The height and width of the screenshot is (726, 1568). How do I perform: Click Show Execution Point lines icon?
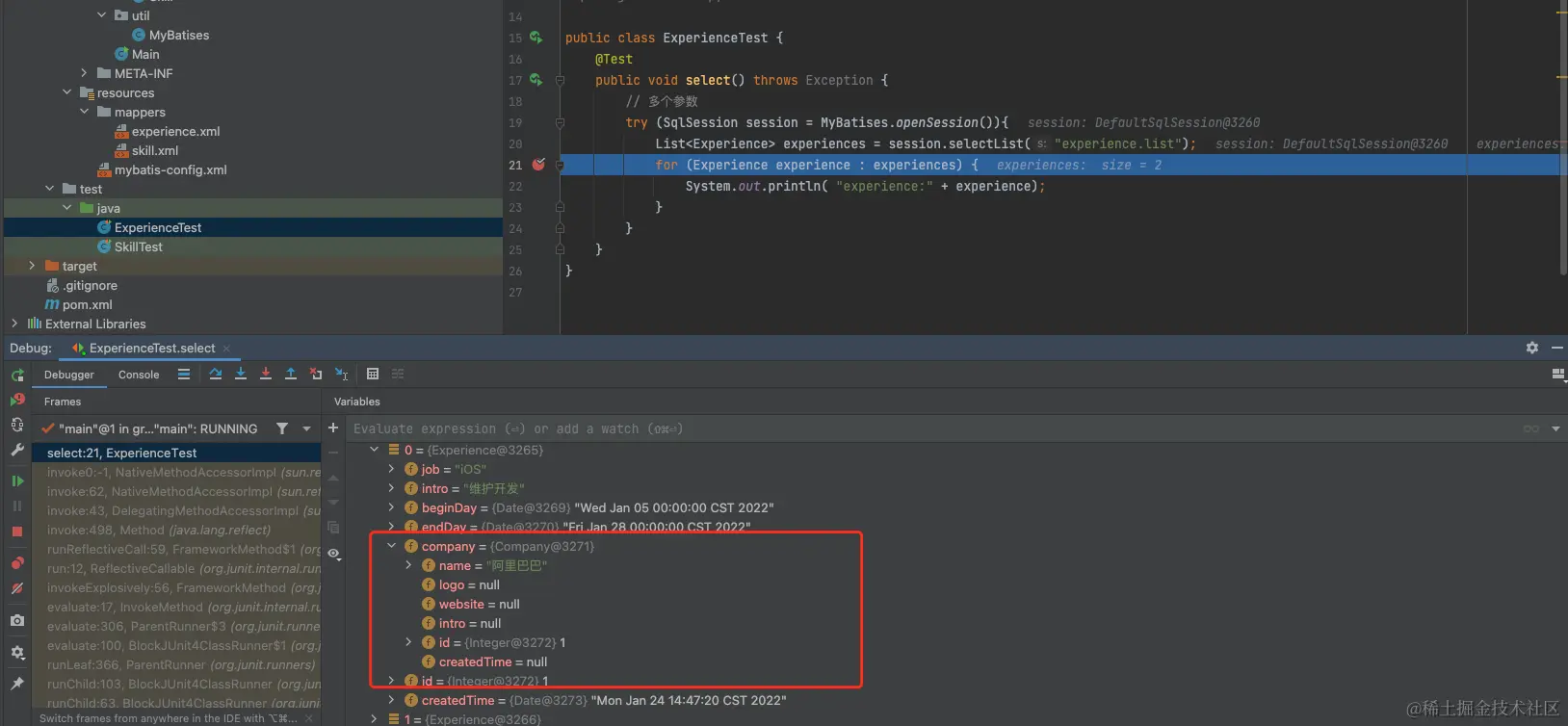pyautogui.click(x=184, y=374)
